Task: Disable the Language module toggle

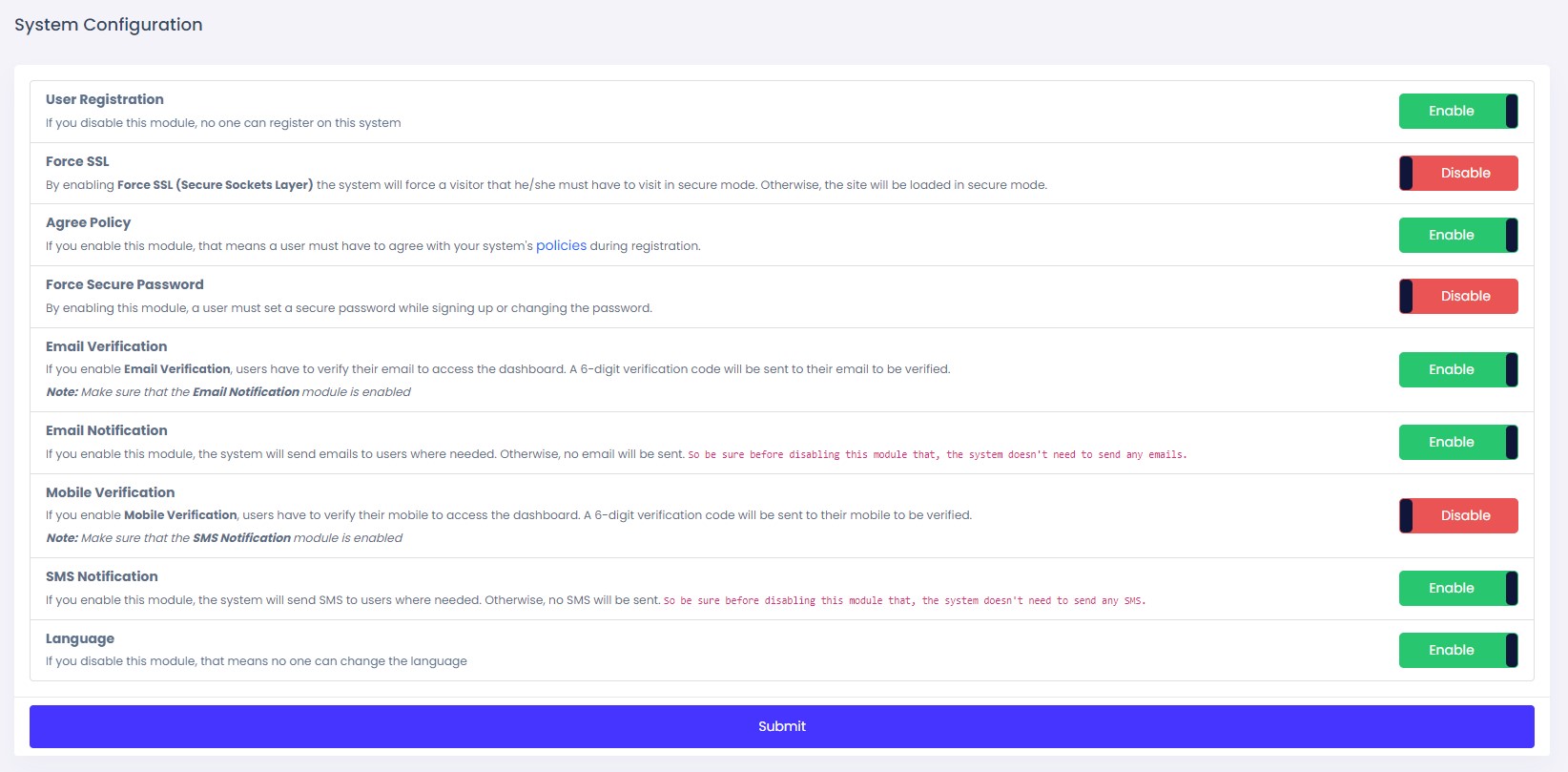Action: [1457, 651]
